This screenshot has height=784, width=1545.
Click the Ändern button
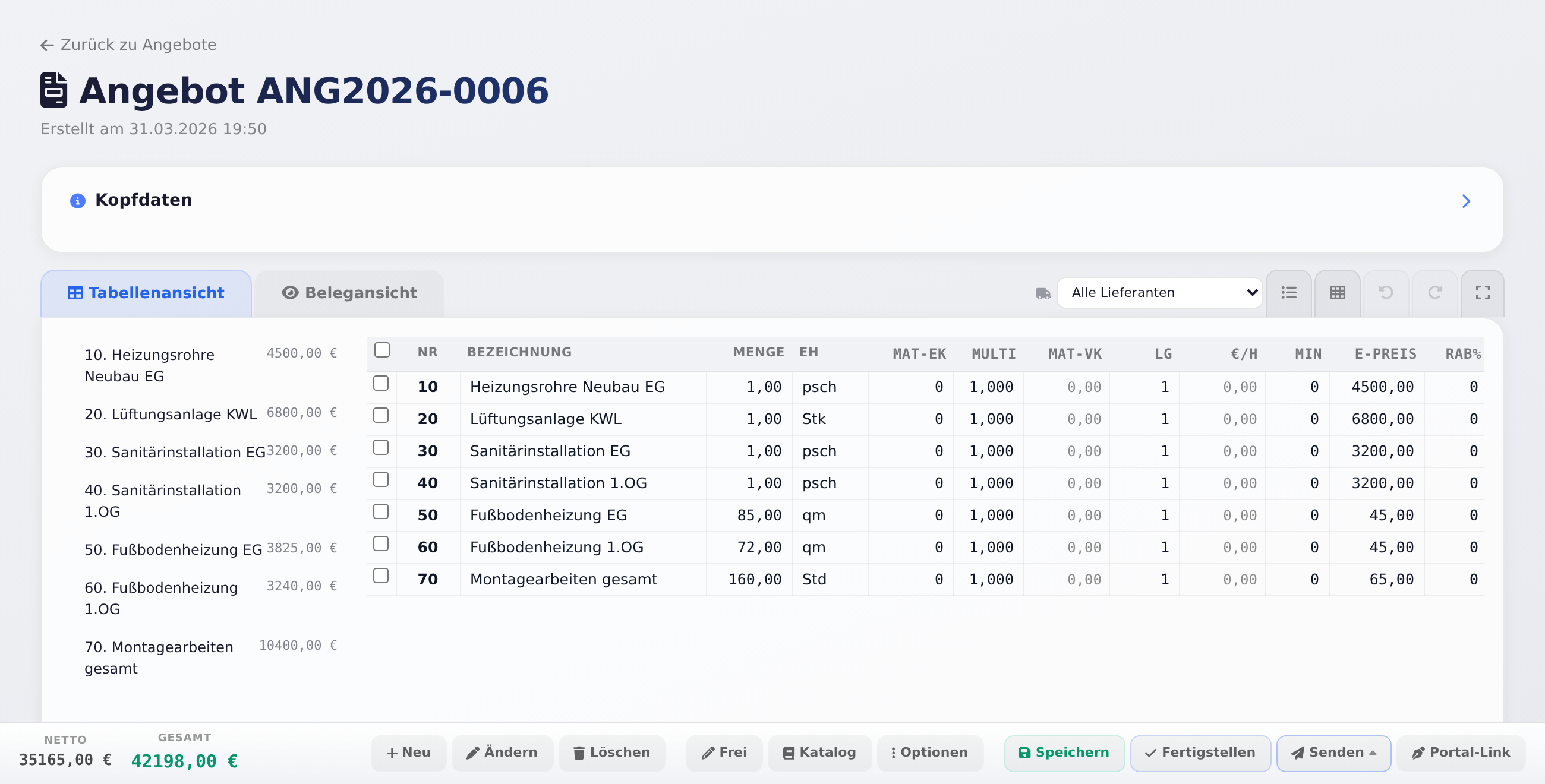pos(502,753)
